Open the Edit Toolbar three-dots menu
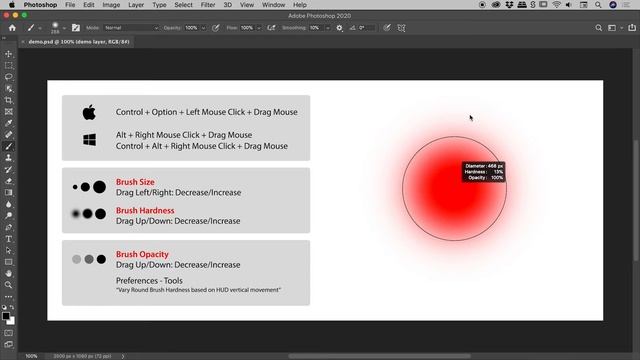 (9, 297)
